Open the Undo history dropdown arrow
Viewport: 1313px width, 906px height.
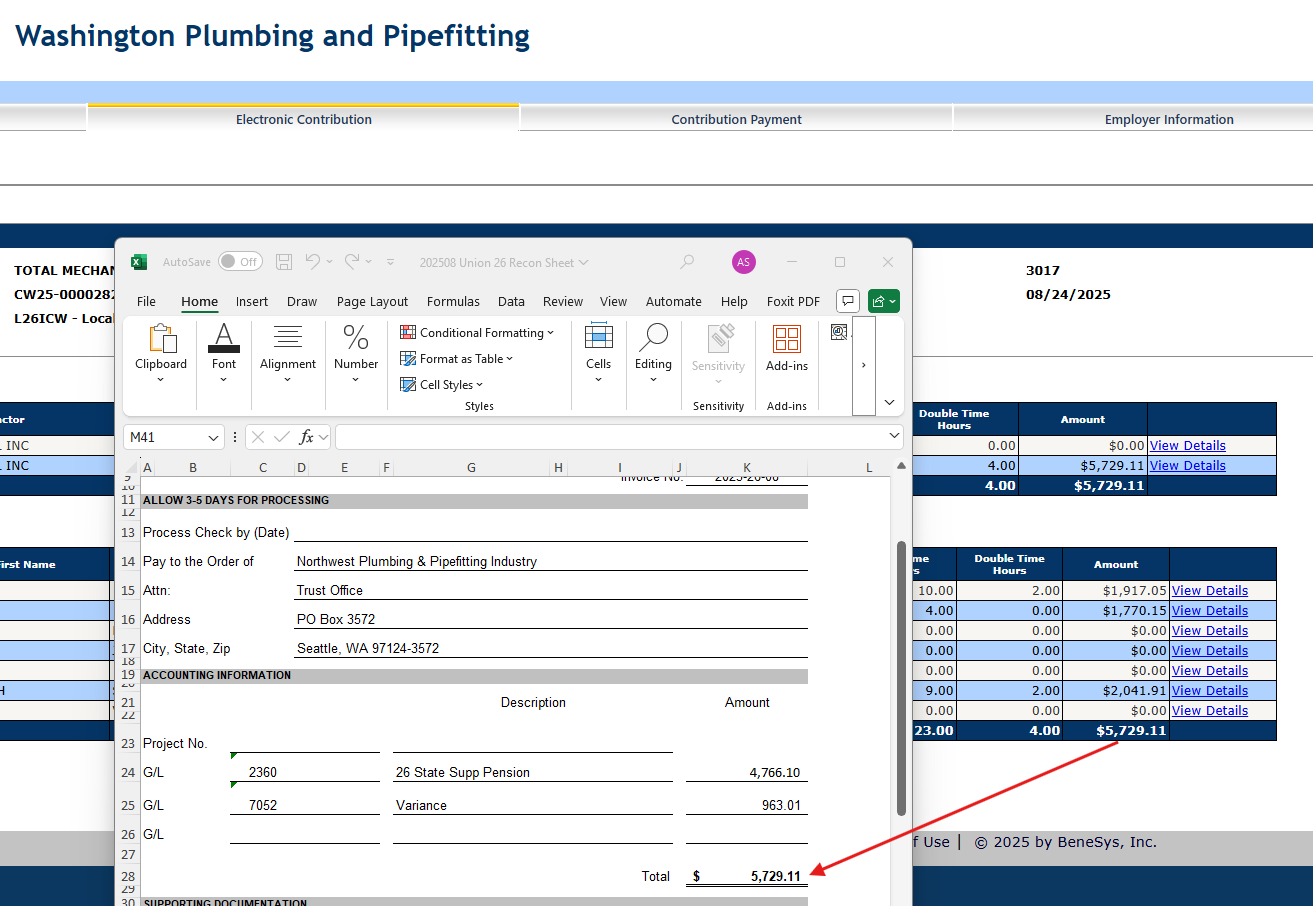(x=329, y=262)
